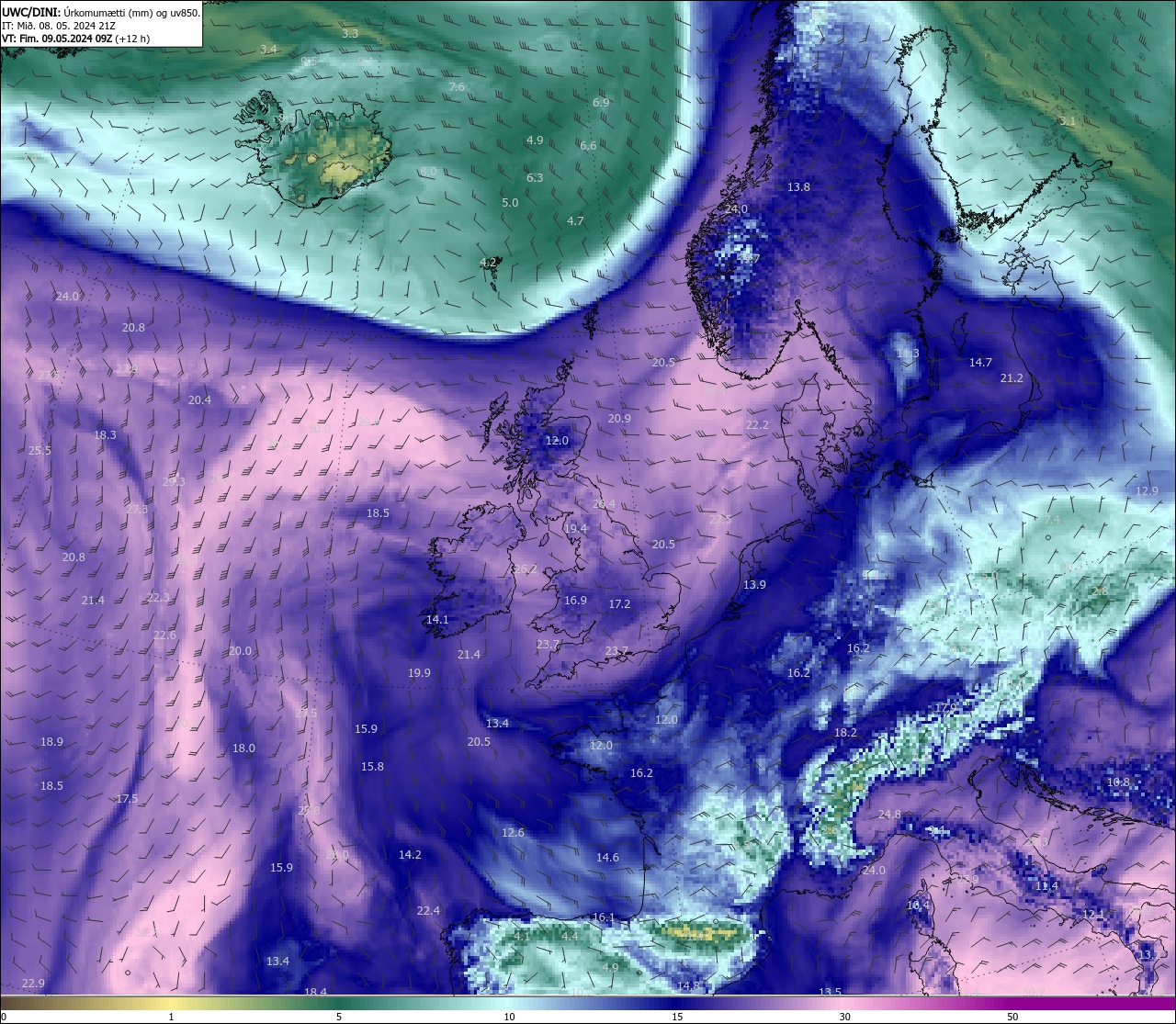
Task: Click the map value '17.2' over England
Action: tap(619, 604)
